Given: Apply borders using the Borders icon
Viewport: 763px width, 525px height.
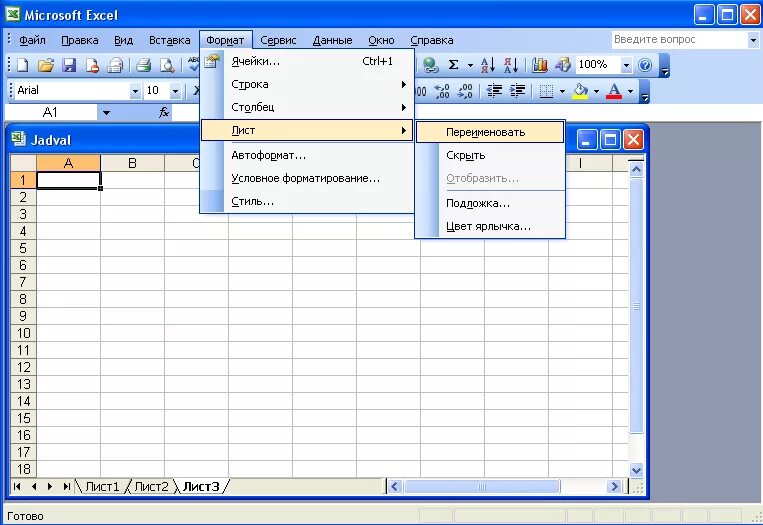Looking at the screenshot, I should (x=546, y=91).
